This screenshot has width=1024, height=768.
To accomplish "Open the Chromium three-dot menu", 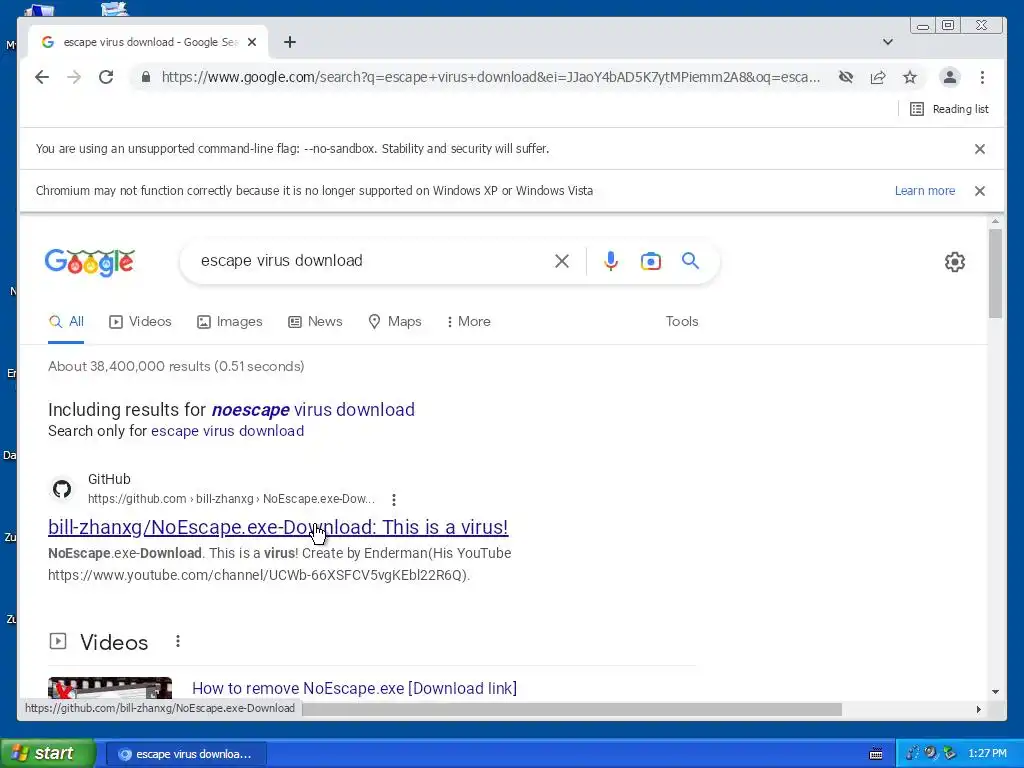I will [x=982, y=77].
